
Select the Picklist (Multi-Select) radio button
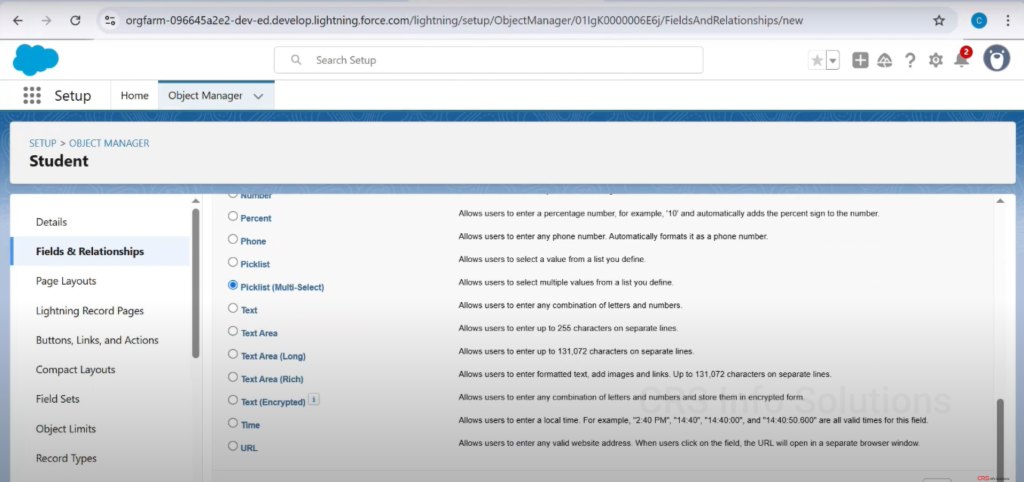tap(233, 285)
